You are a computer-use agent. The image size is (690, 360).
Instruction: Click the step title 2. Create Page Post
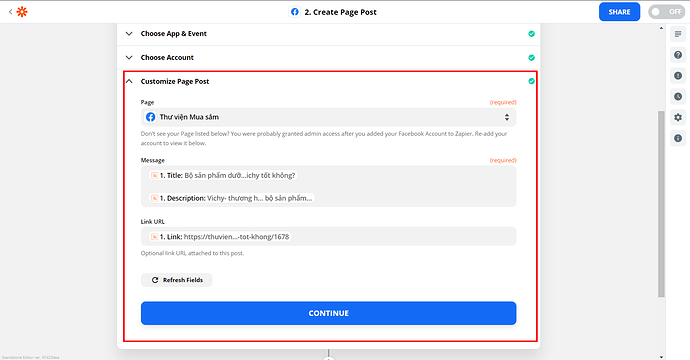coord(340,12)
